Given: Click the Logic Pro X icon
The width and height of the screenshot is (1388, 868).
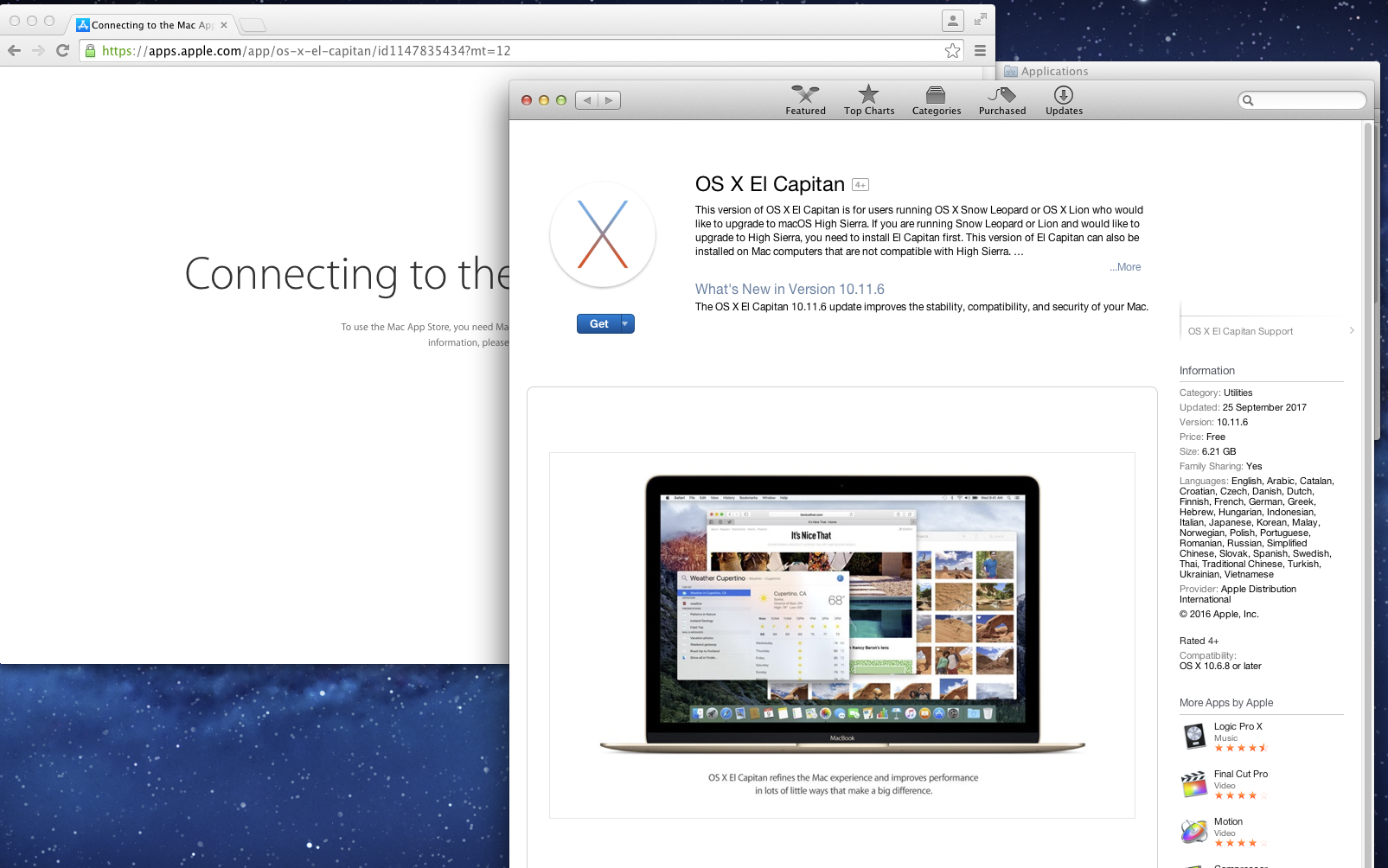Looking at the screenshot, I should coord(1194,737).
